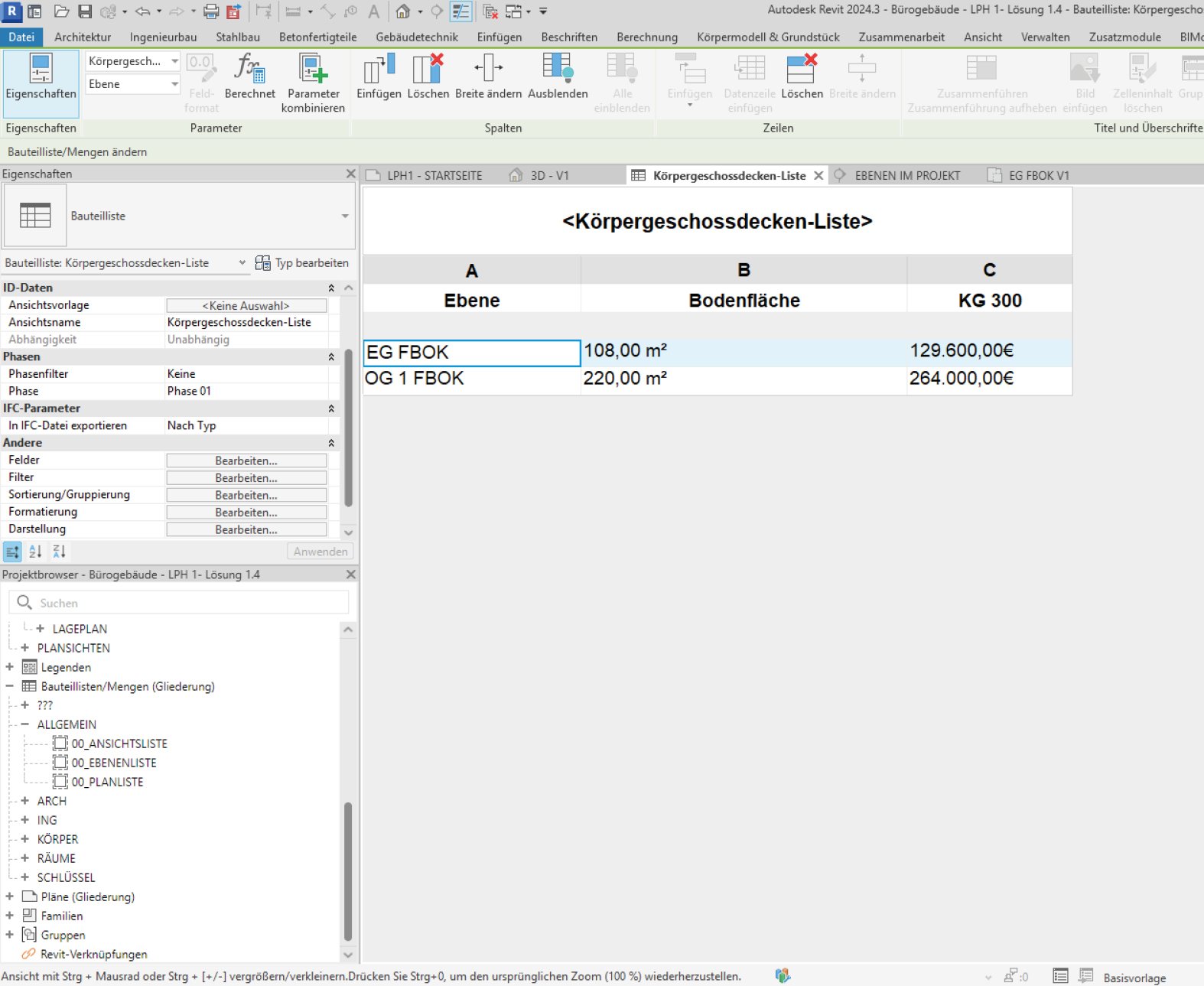Select 00_EBENENLISTE in project browser
Screen dimensions: 1204x986
[114, 763]
